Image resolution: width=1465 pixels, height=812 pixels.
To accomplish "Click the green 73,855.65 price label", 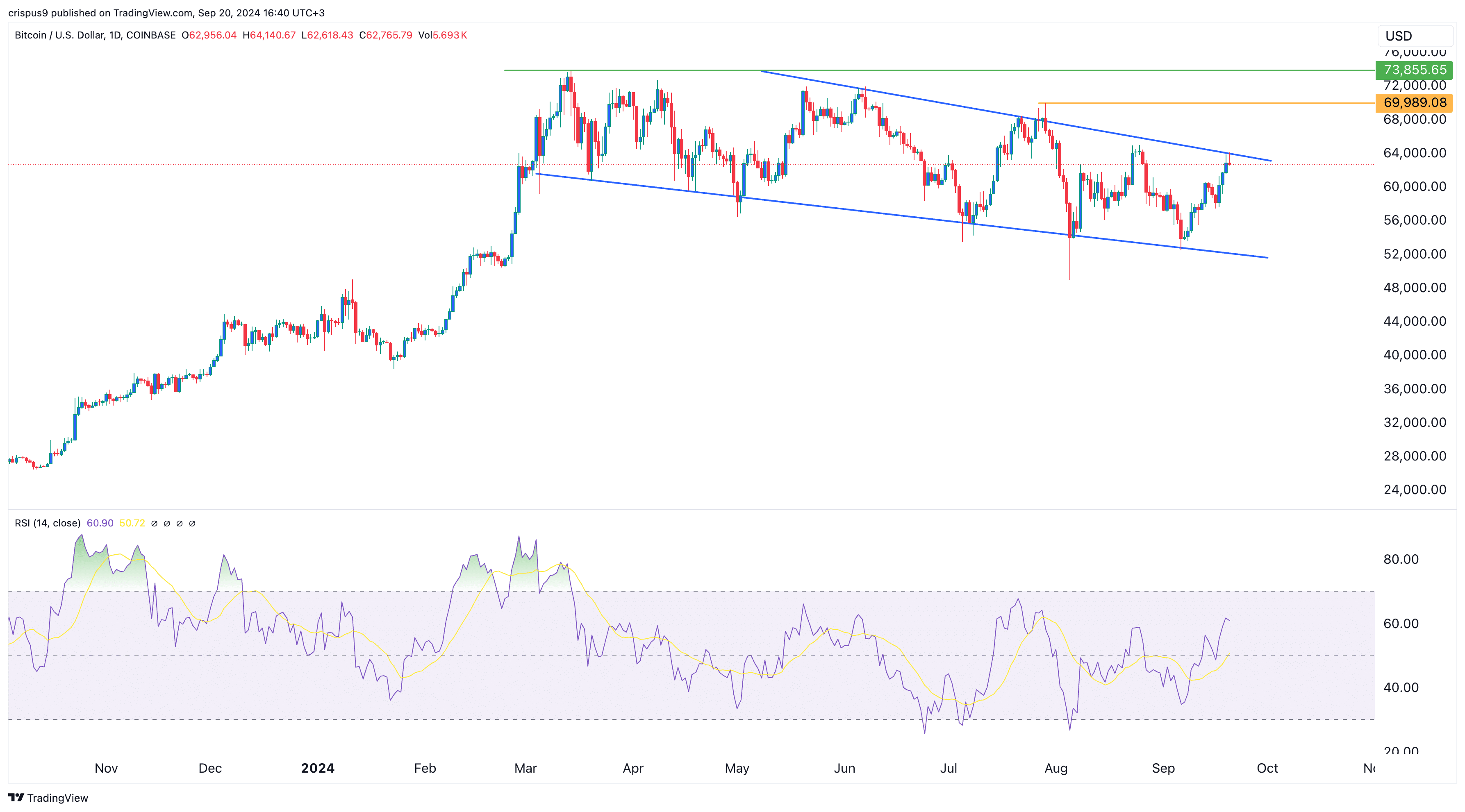I will coord(1414,70).
